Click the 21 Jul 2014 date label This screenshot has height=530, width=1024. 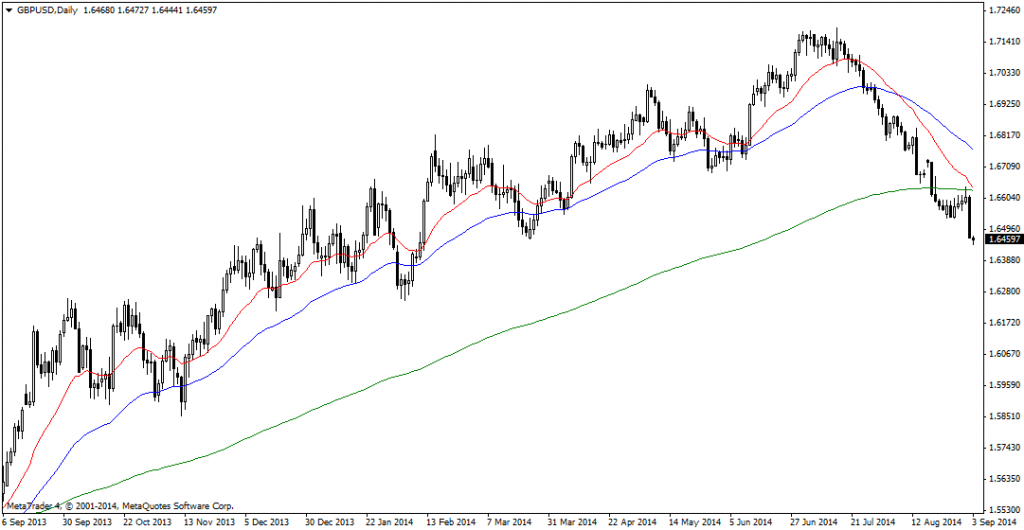click(x=874, y=522)
